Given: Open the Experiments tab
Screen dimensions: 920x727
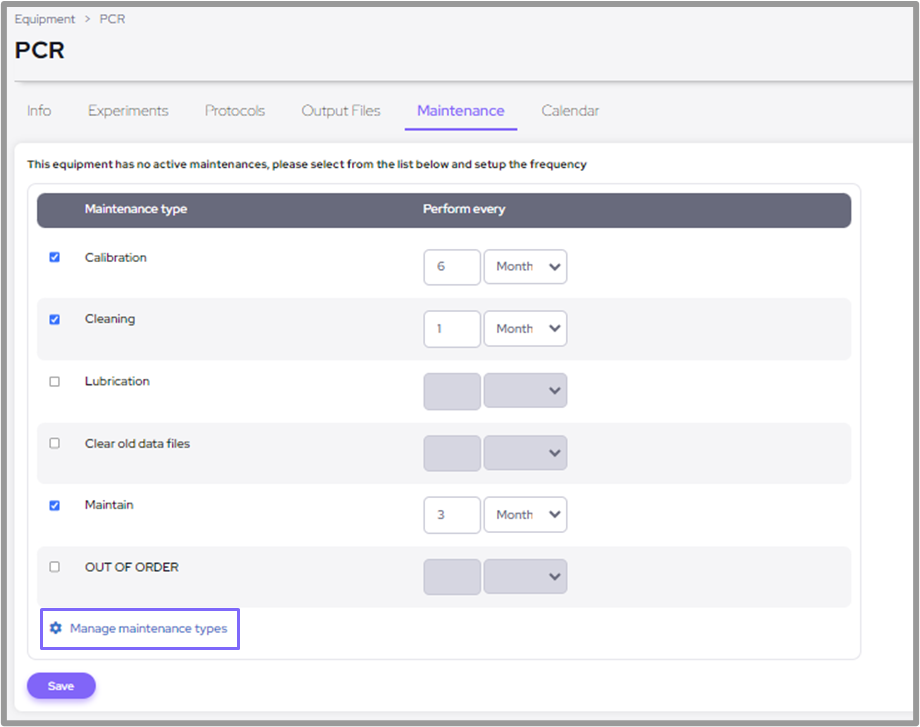Looking at the screenshot, I should pos(128,111).
